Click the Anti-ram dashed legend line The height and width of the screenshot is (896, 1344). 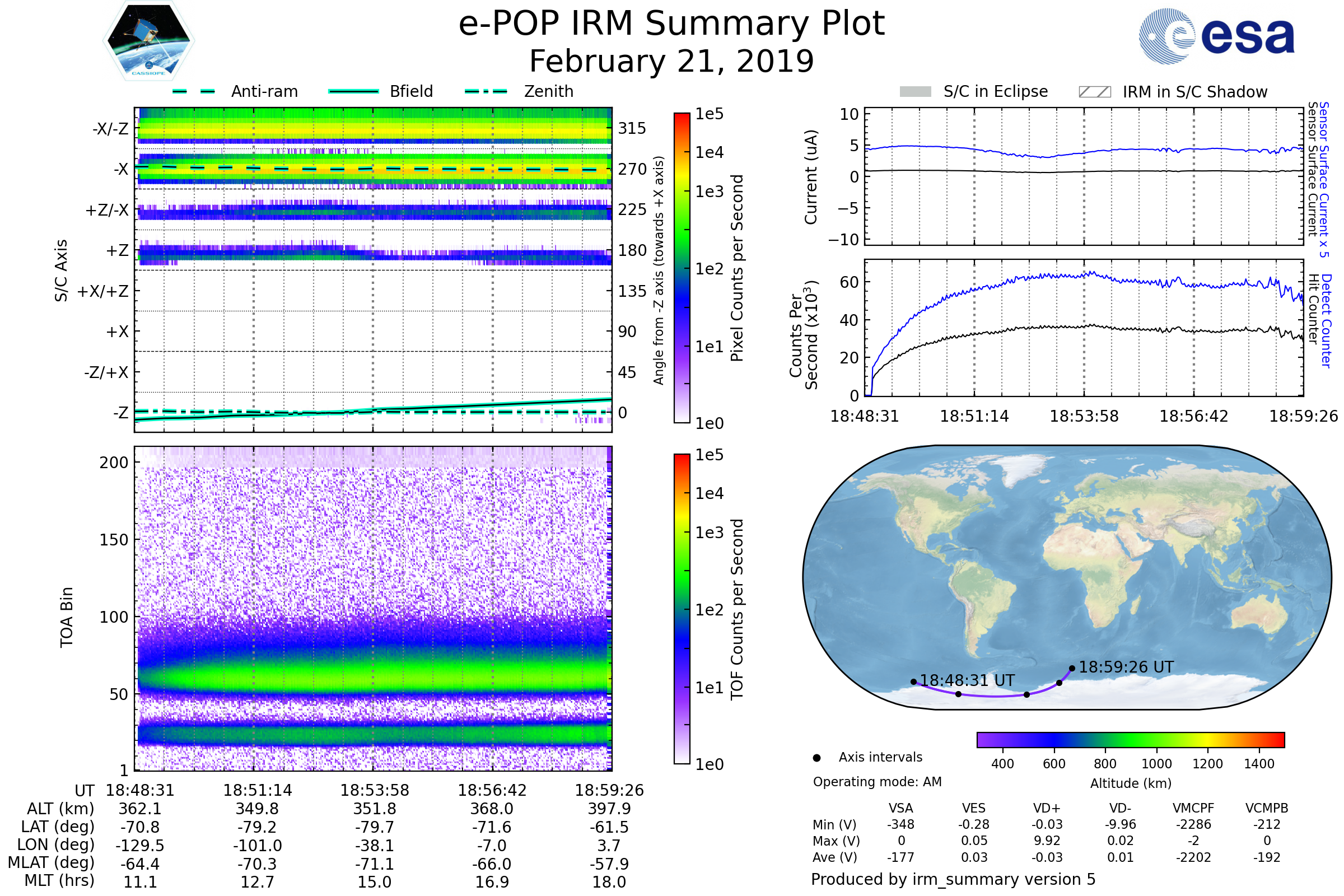pyautogui.click(x=194, y=91)
